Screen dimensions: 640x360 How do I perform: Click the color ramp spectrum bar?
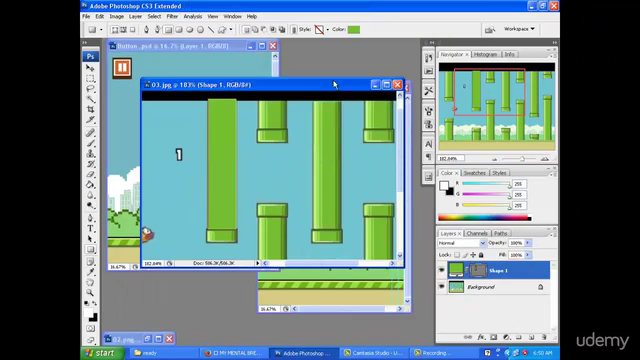(484, 218)
